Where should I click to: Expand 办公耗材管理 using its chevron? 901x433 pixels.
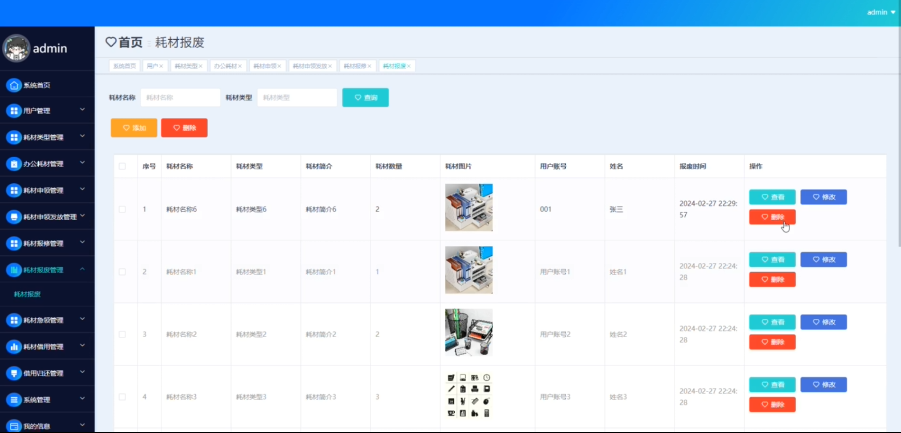click(82, 162)
